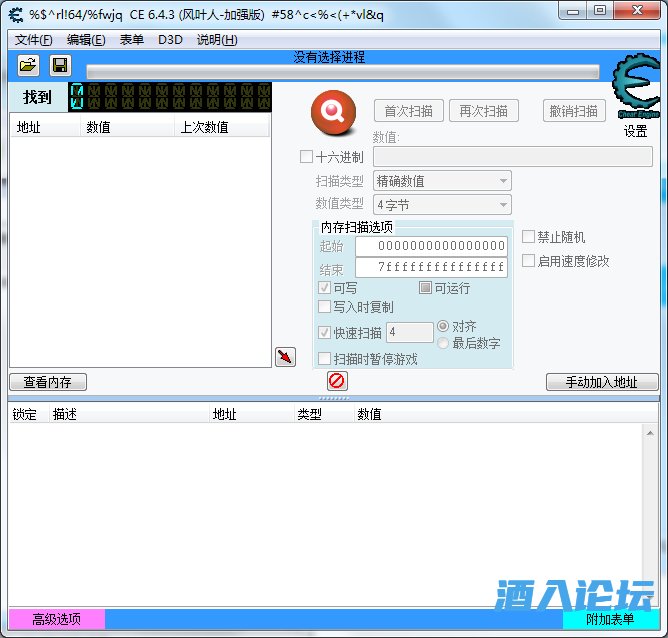Enable the 启用速度修改 speedhack checkbox
668x638 pixels.
click(x=529, y=261)
